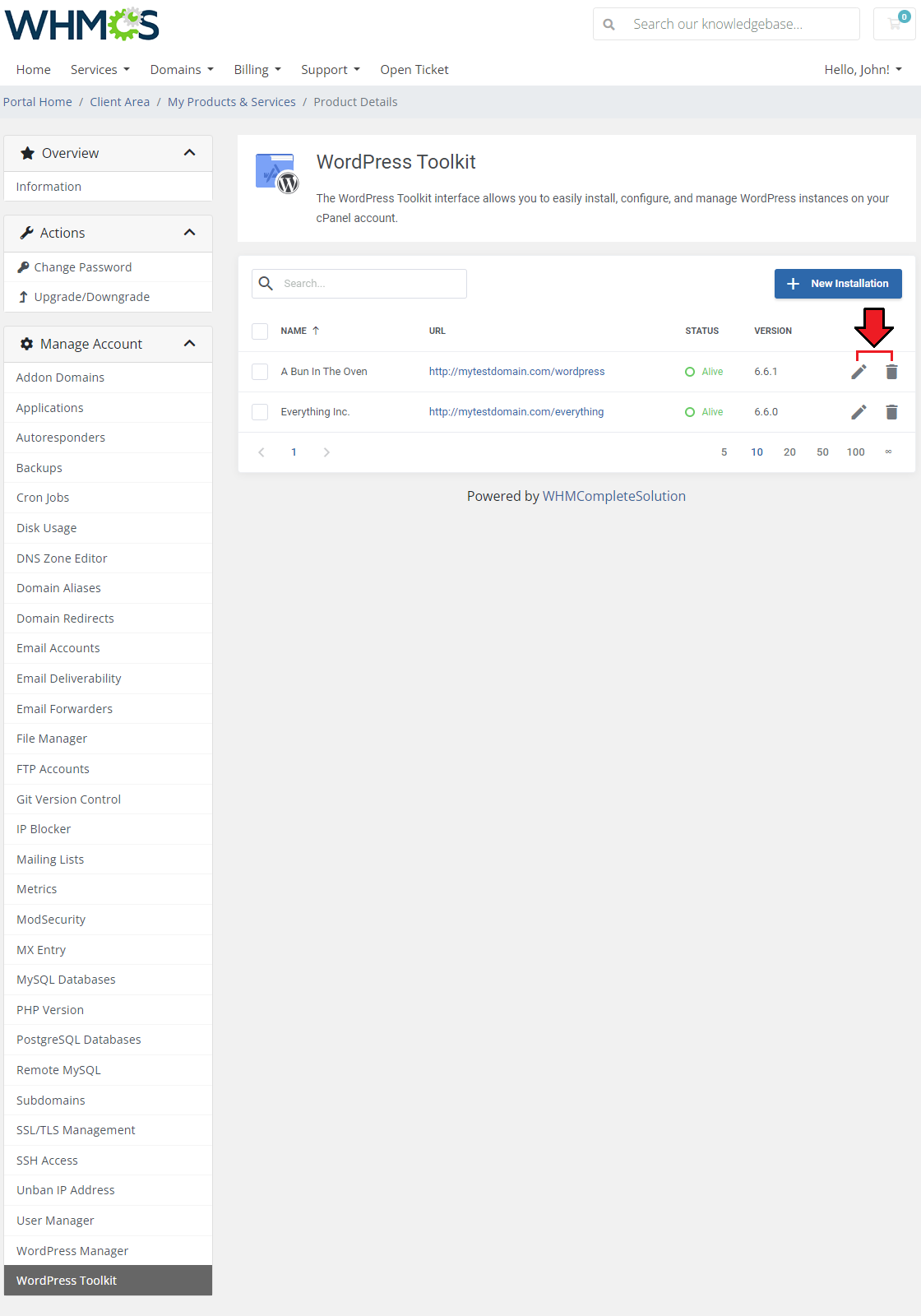Check the Everything Inc. row

[260, 412]
